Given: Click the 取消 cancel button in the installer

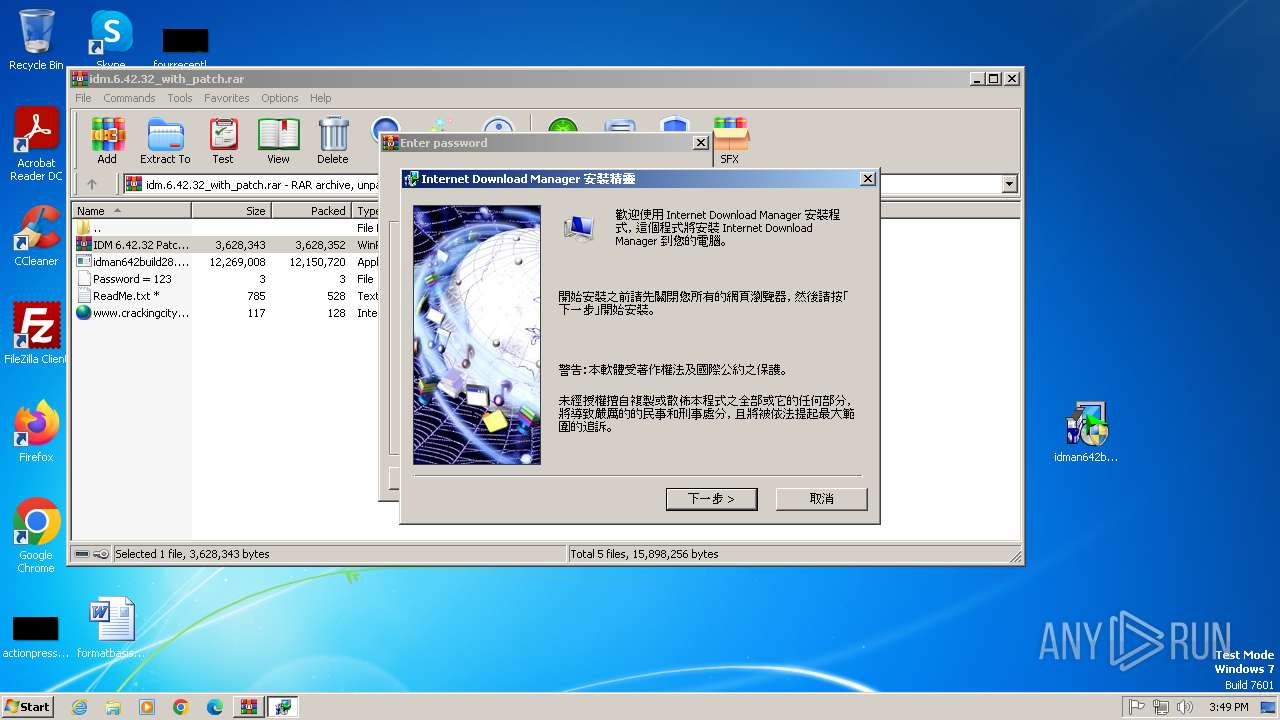Looking at the screenshot, I should (x=822, y=498).
